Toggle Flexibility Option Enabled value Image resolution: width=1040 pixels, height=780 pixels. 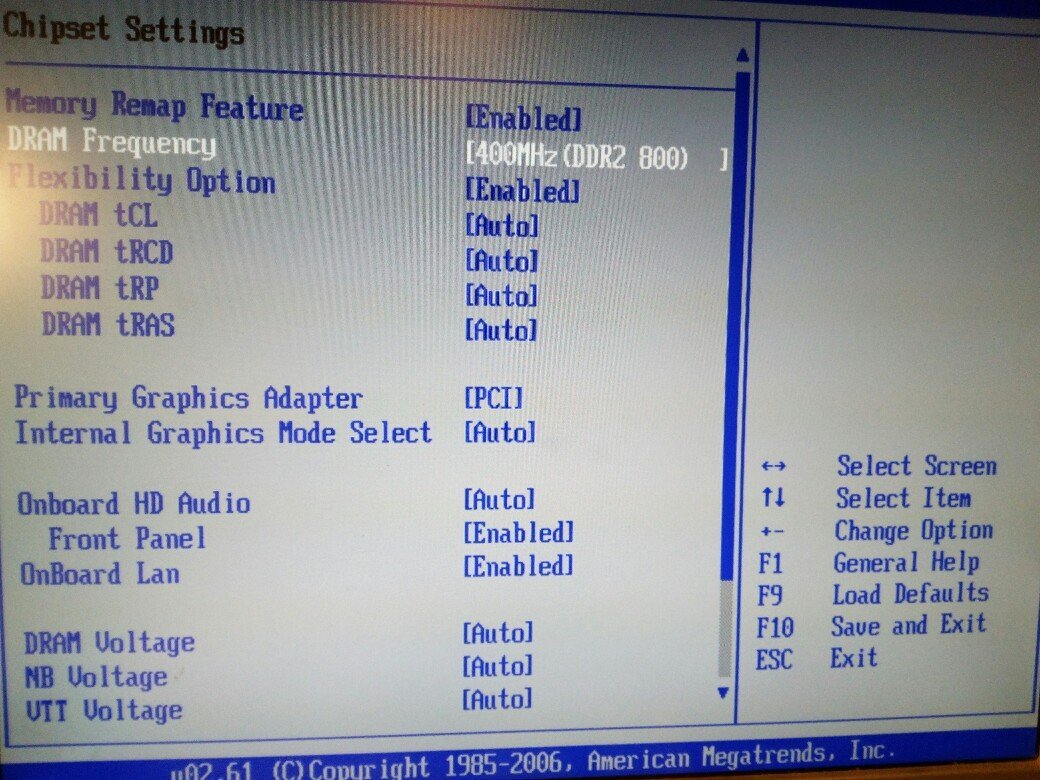click(522, 192)
